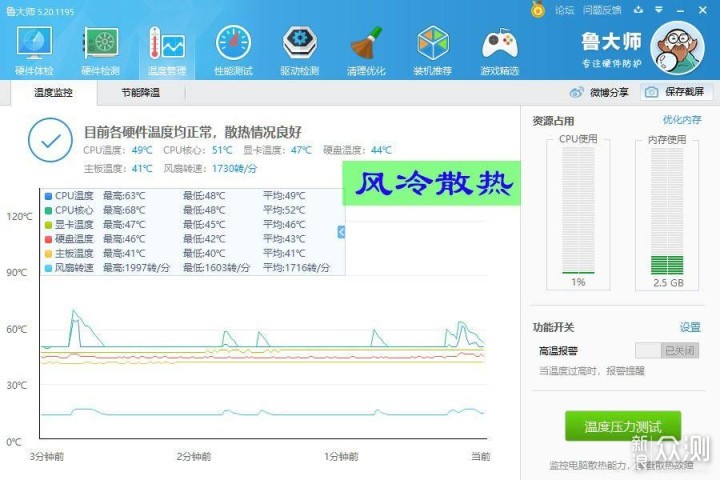Viewport: 720px width, 480px height.
Task: Switch to 温度监控 tab
Action: (53, 92)
